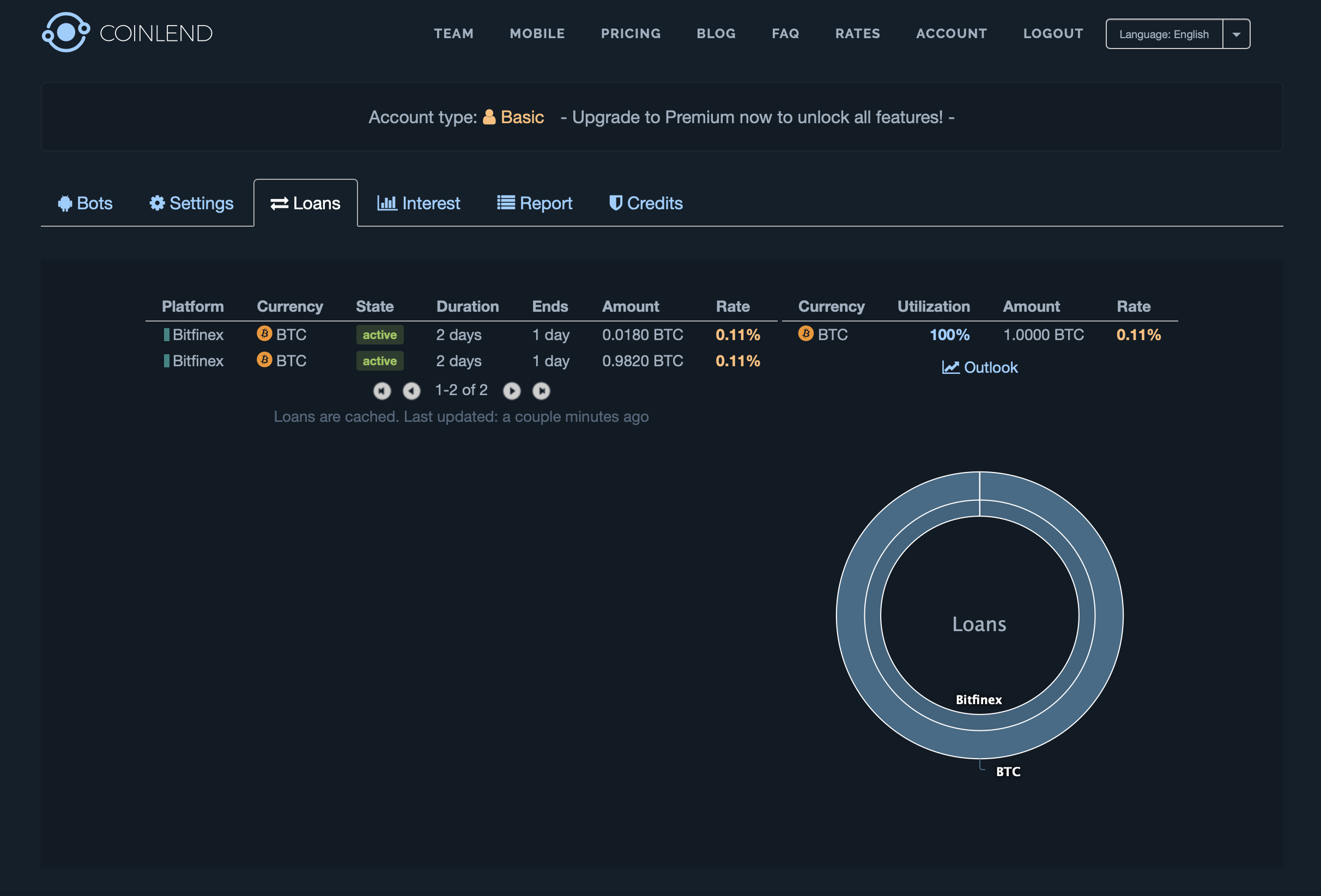The height and width of the screenshot is (896, 1321).
Task: Click the 0.0180 BTC amount cell
Action: [643, 334]
